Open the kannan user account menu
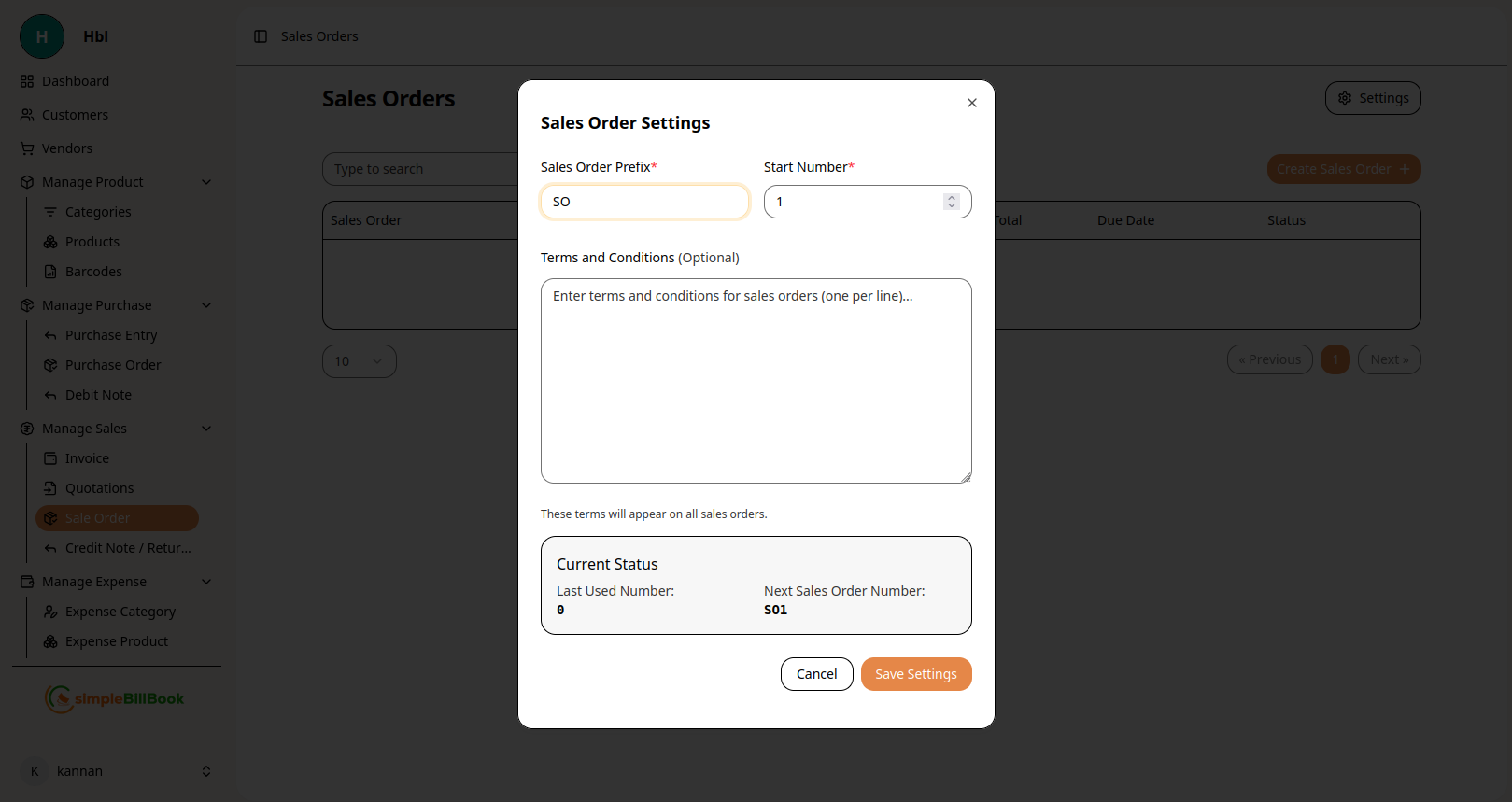This screenshot has width=1512, height=802. click(x=116, y=771)
